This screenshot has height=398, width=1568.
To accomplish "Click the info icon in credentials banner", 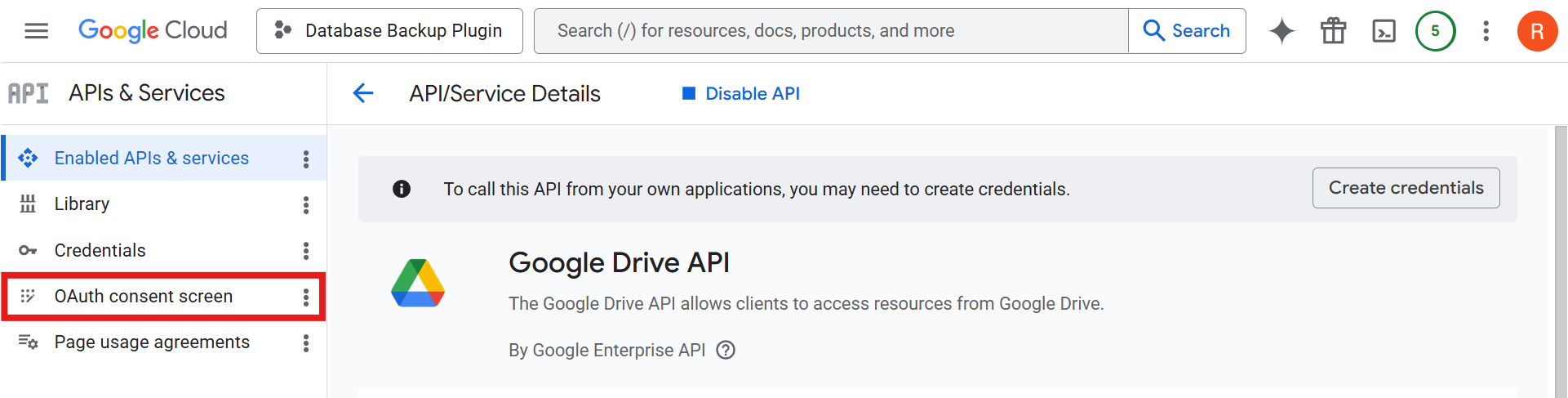I will [x=402, y=189].
